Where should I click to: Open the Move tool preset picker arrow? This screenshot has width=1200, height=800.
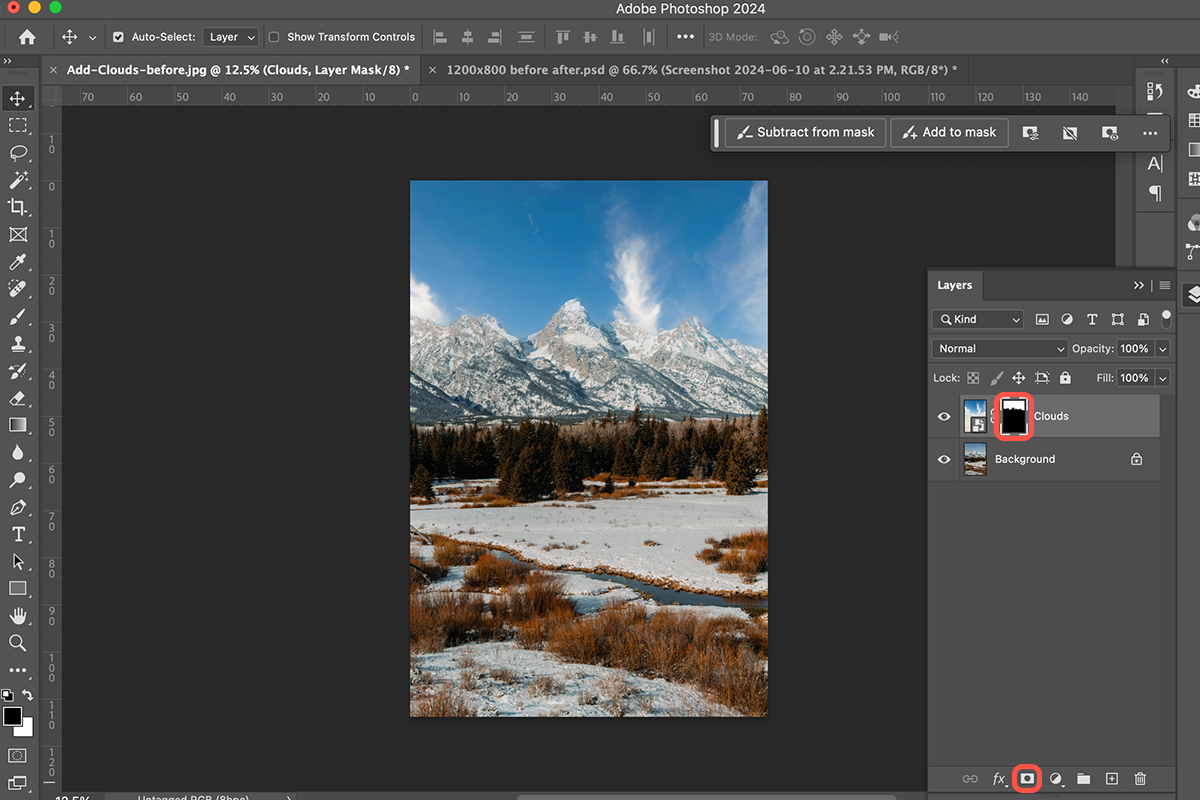point(93,37)
